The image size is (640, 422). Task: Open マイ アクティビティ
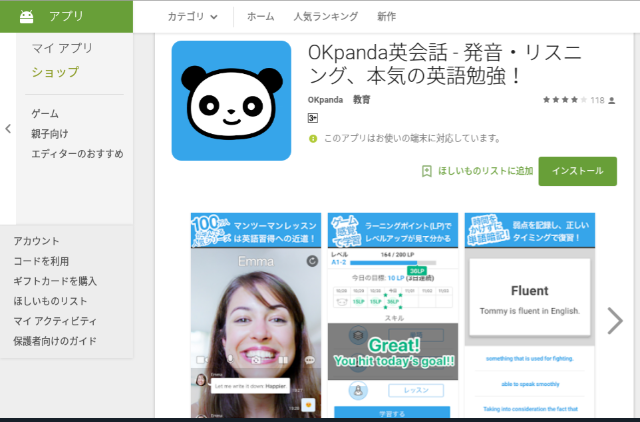(55, 321)
